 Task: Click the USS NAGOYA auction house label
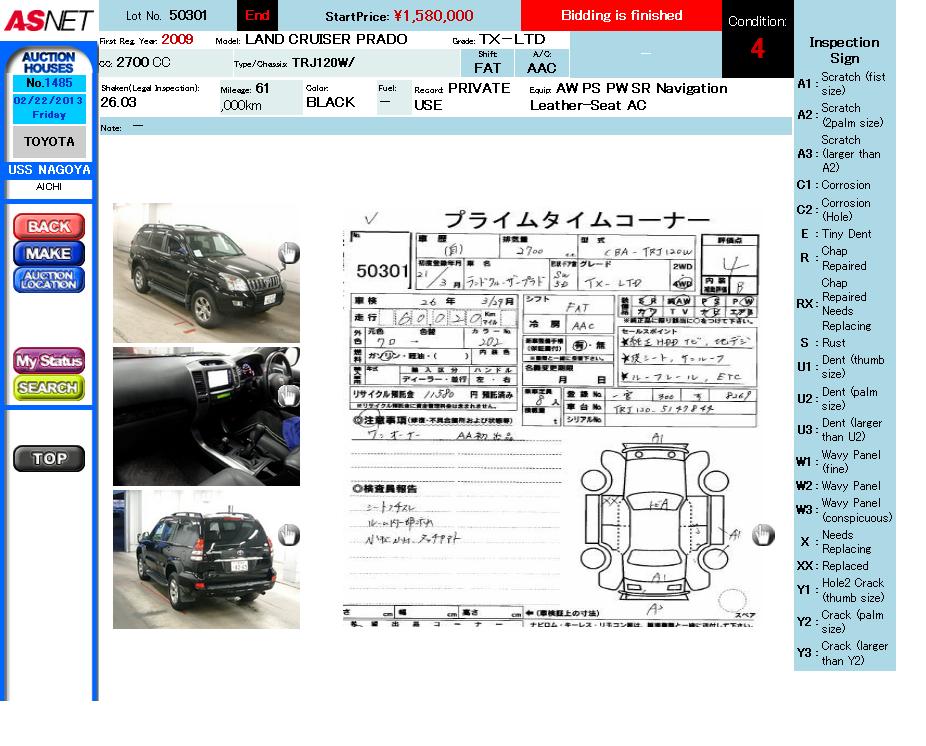pyautogui.click(x=49, y=170)
